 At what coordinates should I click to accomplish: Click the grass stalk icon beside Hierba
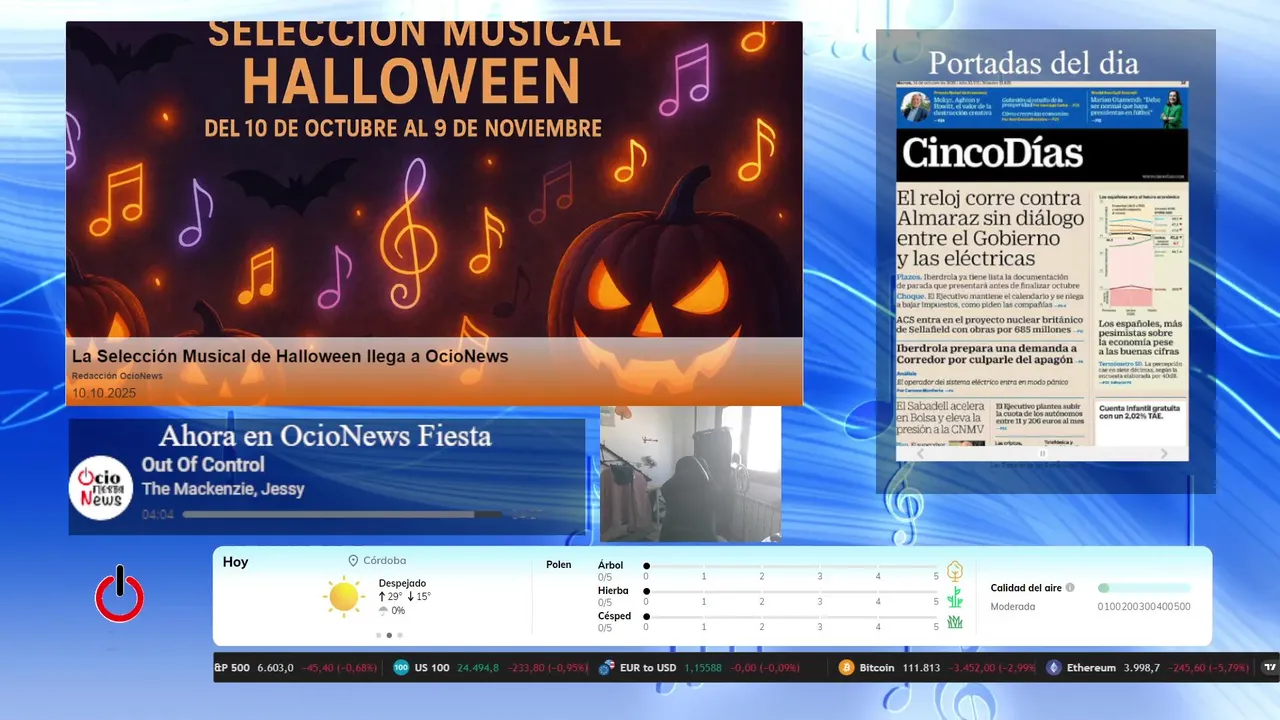[x=955, y=597]
